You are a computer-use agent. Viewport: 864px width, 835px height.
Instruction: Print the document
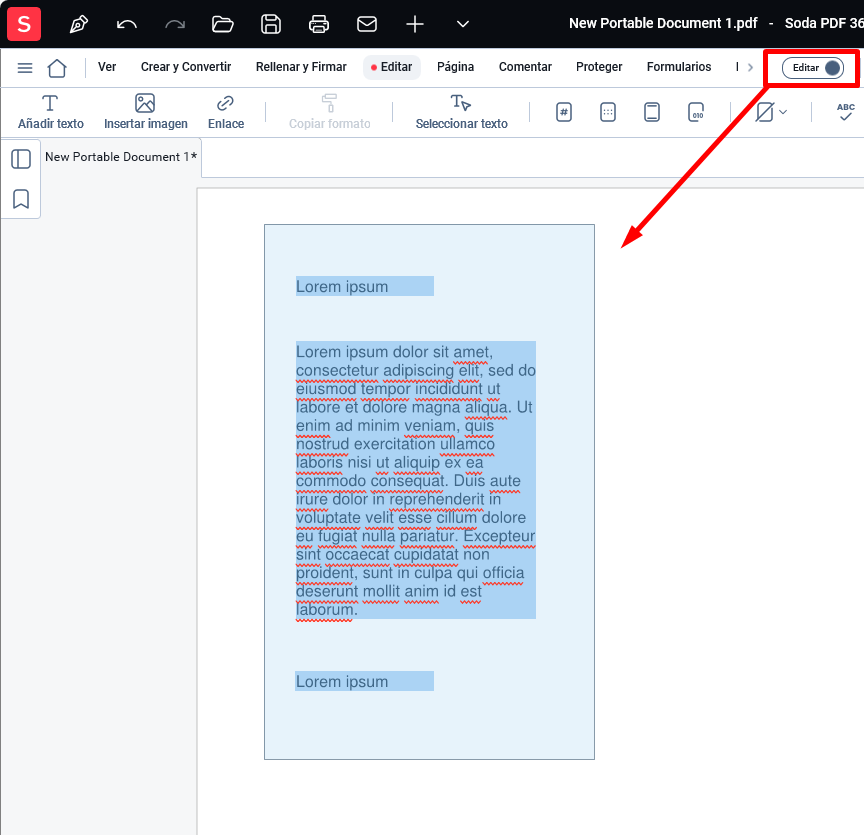[318, 24]
